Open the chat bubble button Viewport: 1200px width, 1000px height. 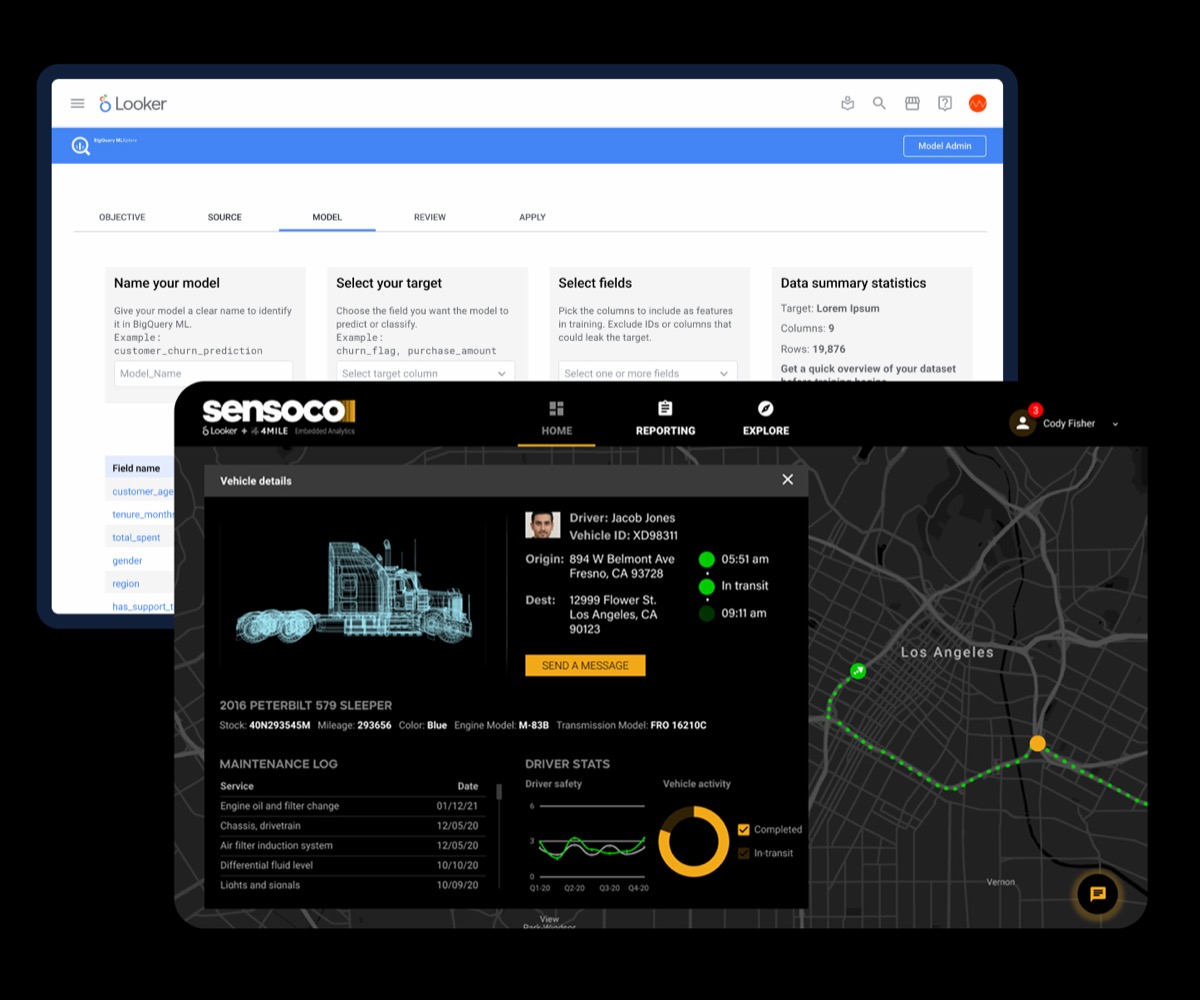point(1097,894)
